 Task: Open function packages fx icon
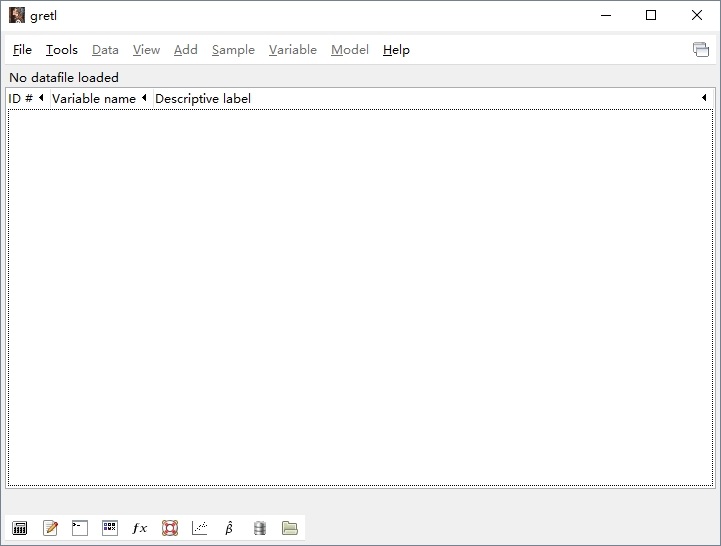[x=139, y=528]
